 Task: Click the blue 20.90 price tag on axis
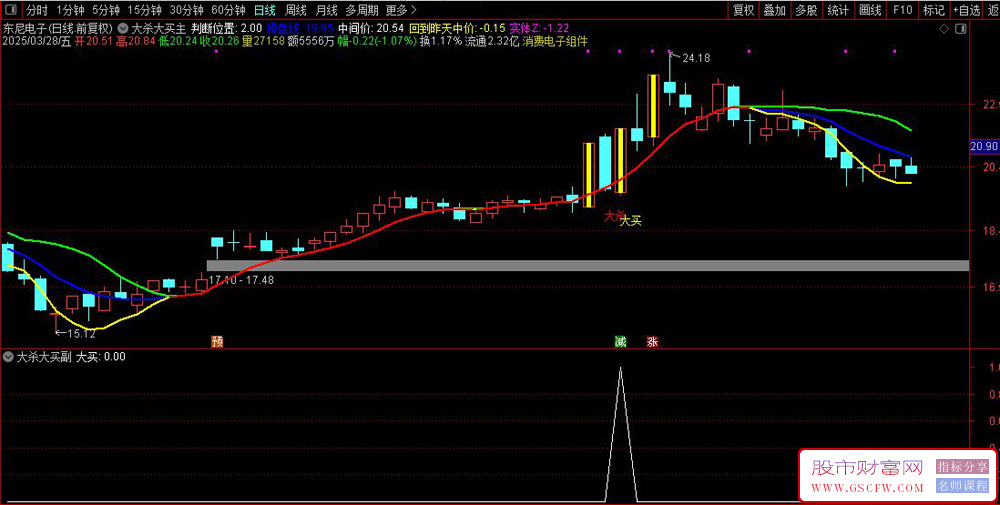[983, 147]
